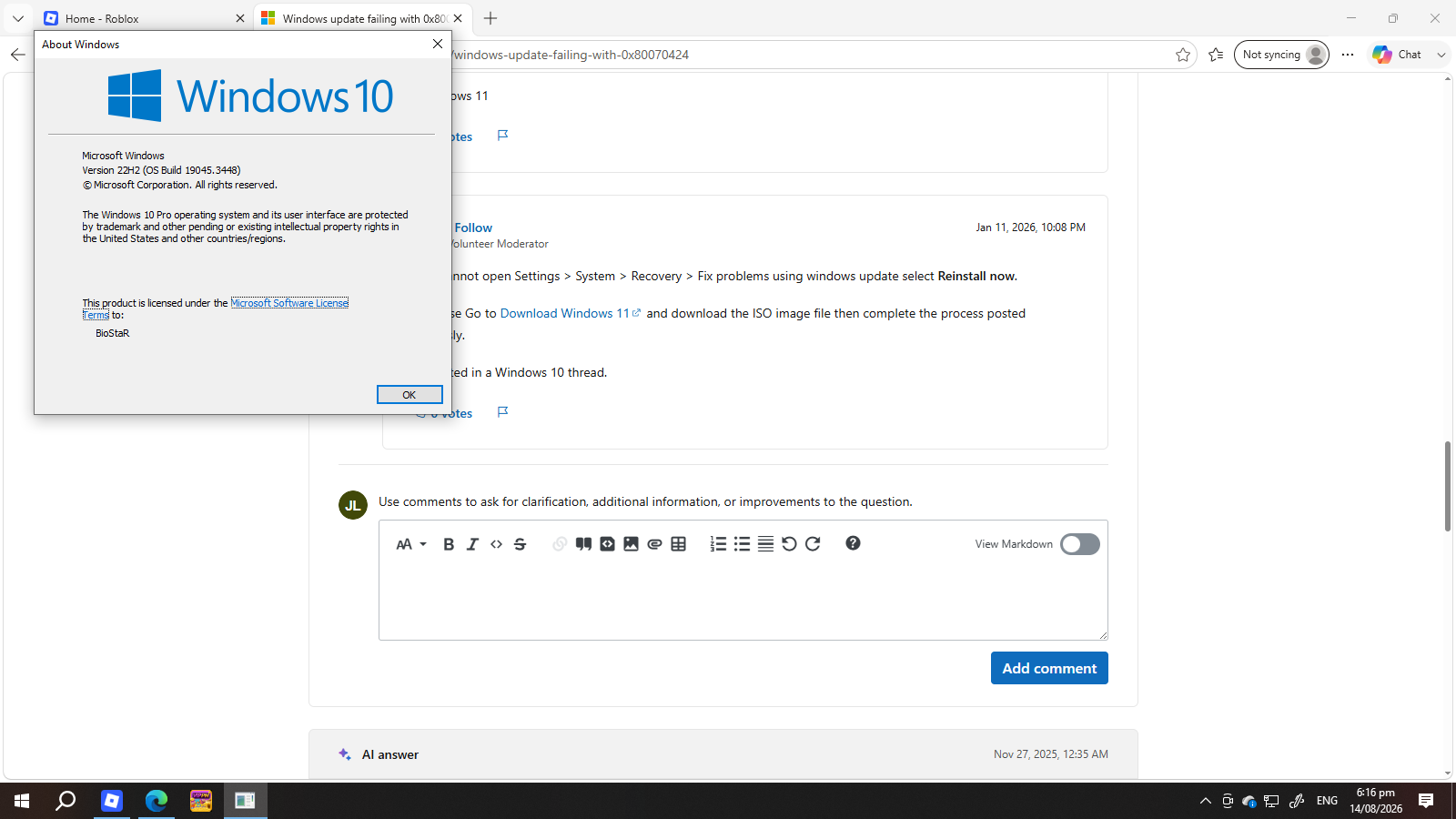
Task: Open the Meet Now tray icon
Action: click(1228, 801)
